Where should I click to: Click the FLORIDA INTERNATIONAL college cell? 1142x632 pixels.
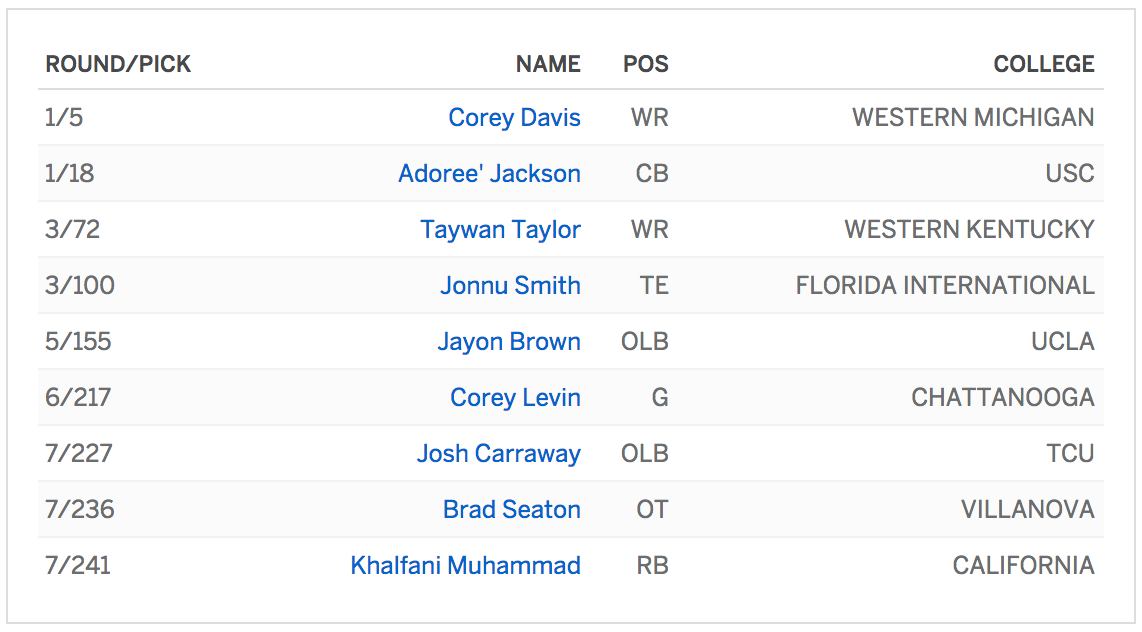pos(944,286)
